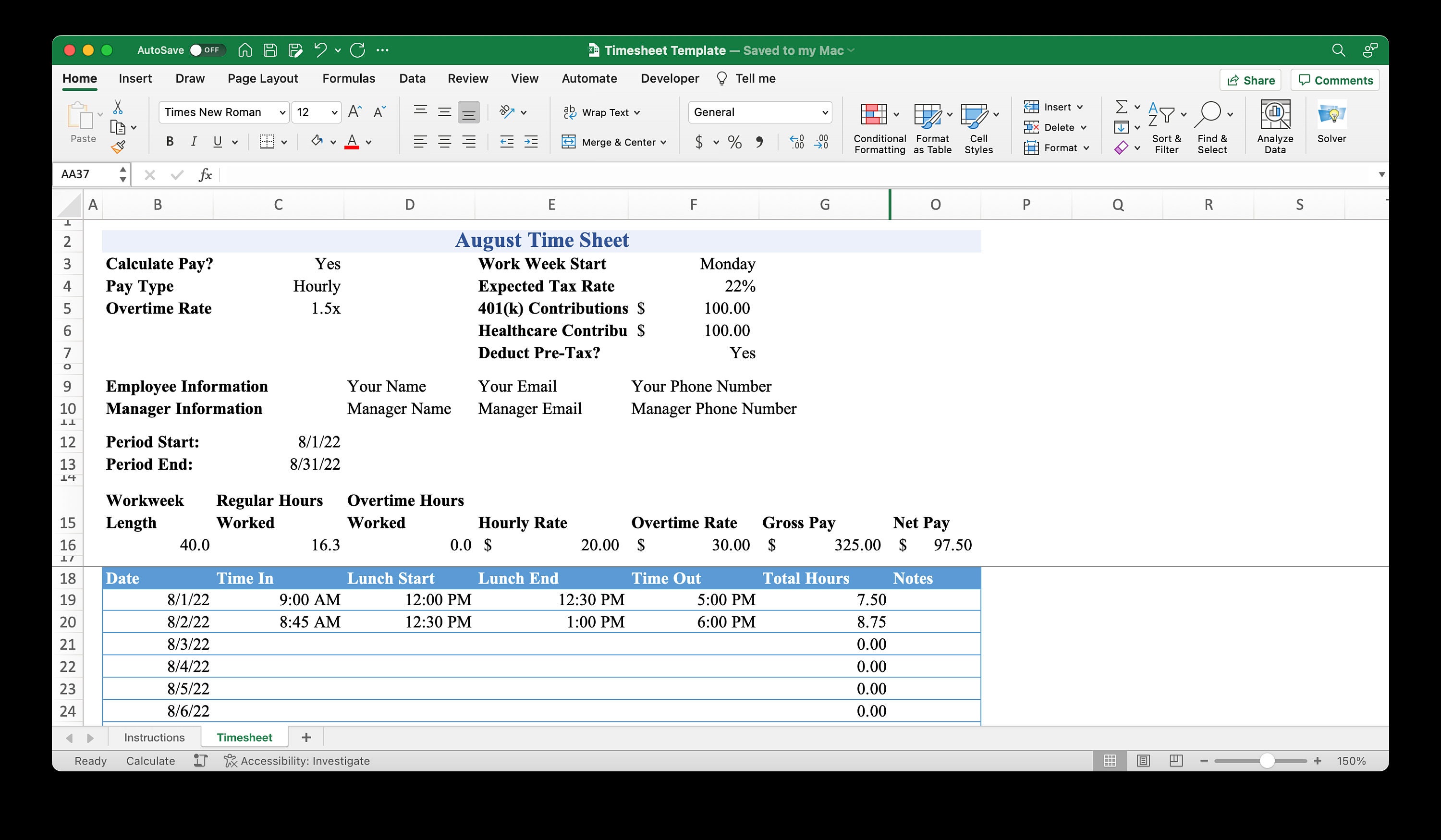The image size is (1441, 840).
Task: Open the General number format dropdown
Action: (x=760, y=112)
